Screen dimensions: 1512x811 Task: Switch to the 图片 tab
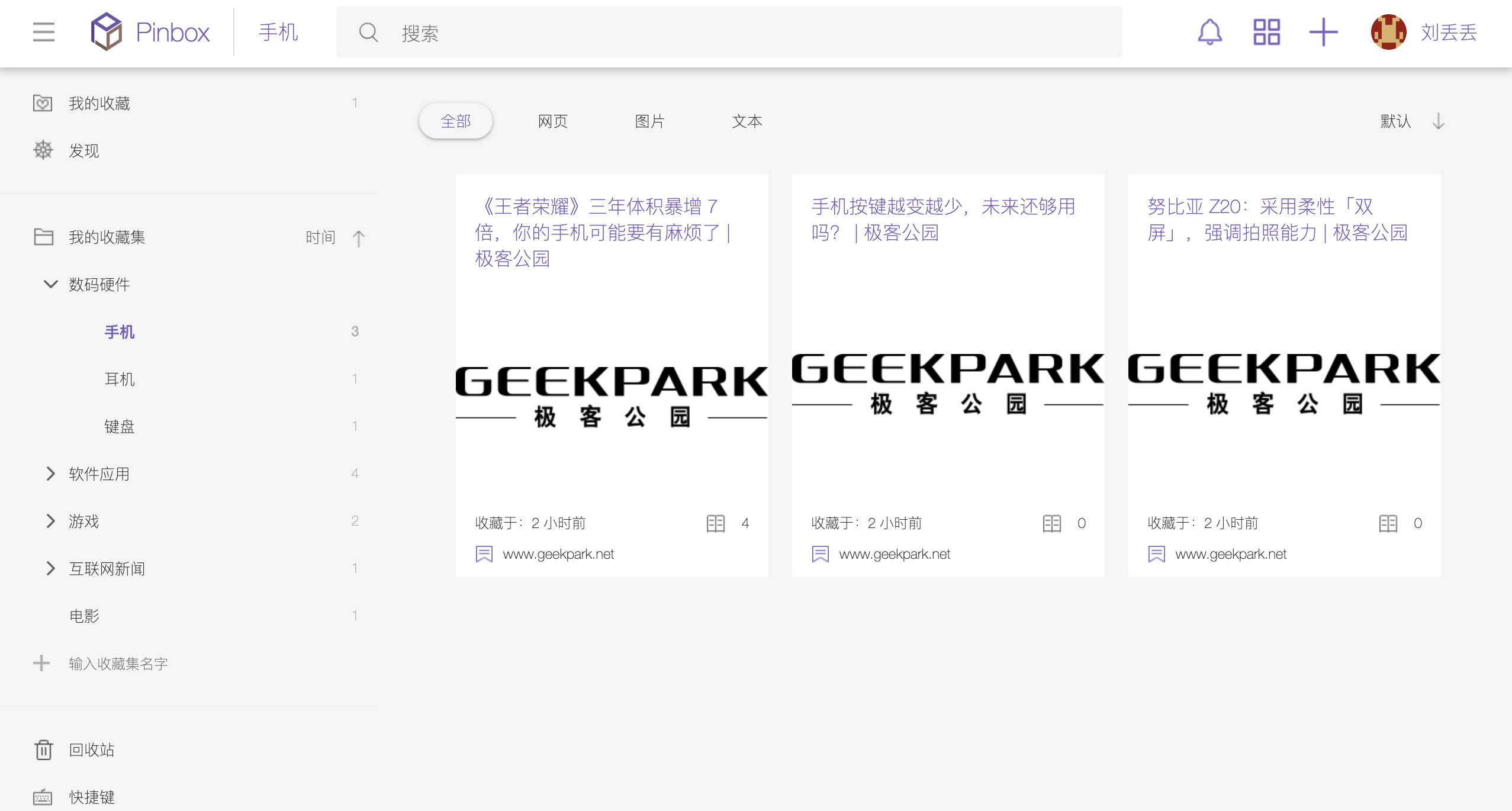click(649, 121)
